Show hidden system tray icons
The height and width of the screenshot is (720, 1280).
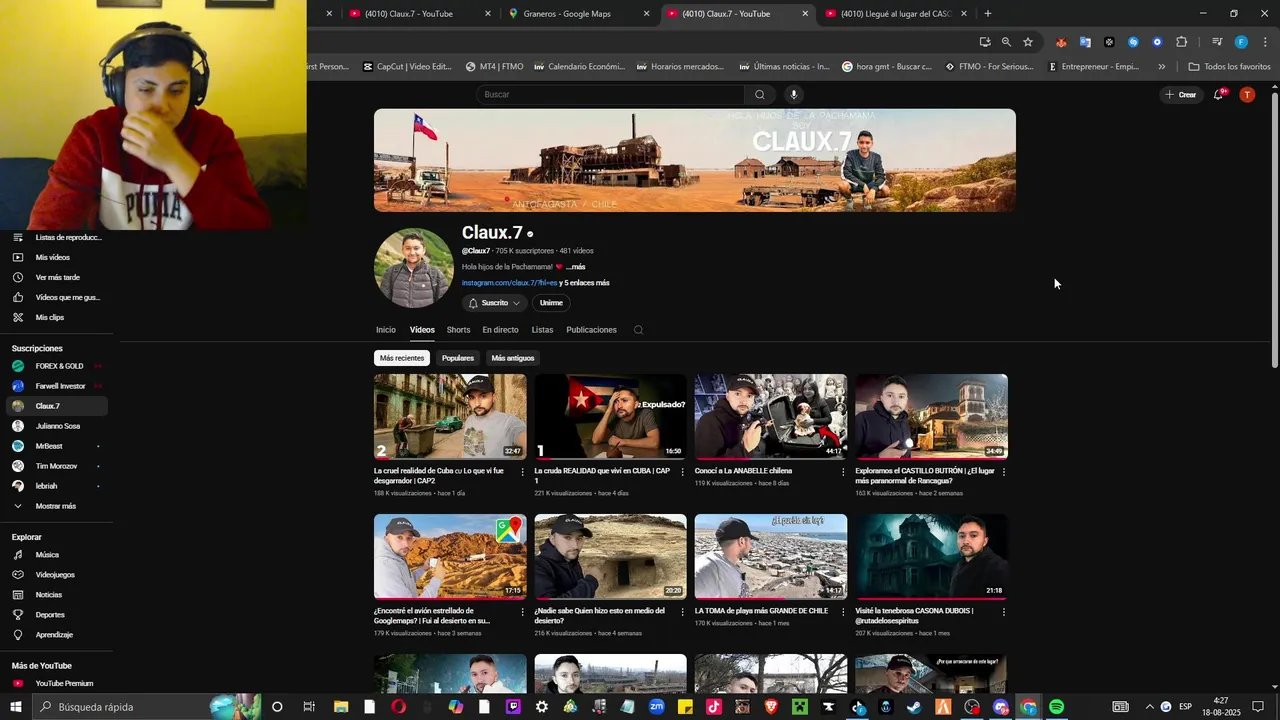[1149, 707]
